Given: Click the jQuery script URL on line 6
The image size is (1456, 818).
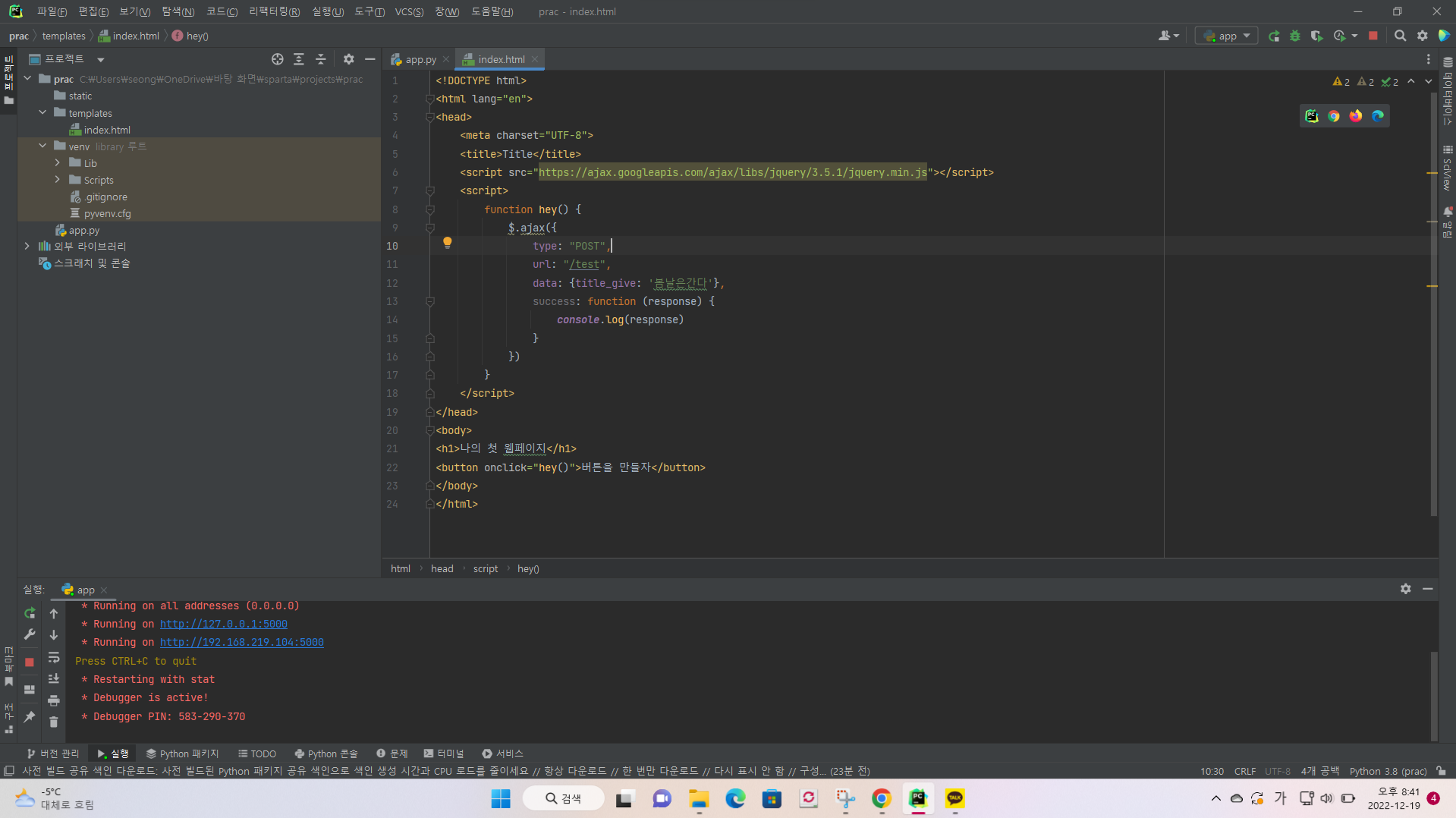Looking at the screenshot, I should tap(733, 172).
